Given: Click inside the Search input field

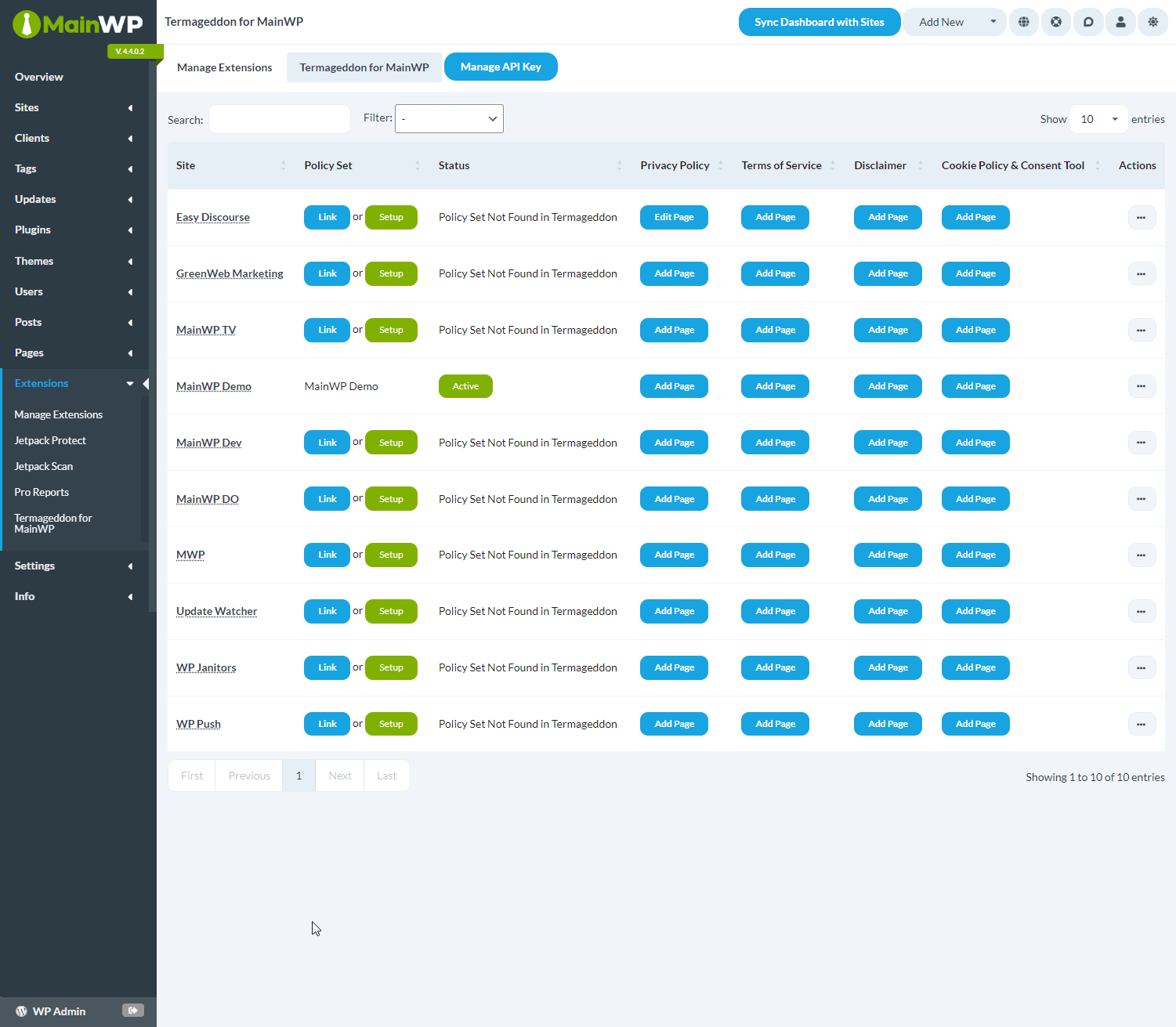Looking at the screenshot, I should coord(279,118).
